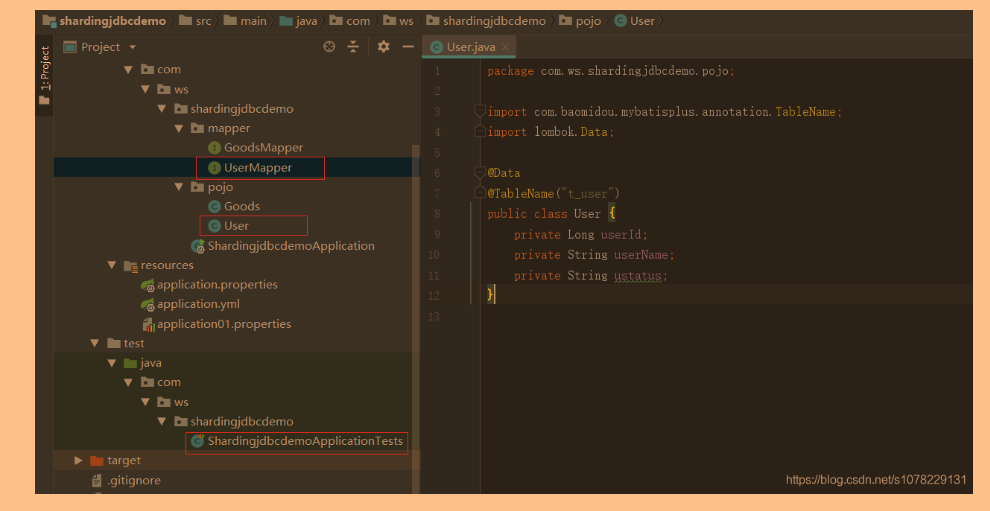This screenshot has width=990, height=511.
Task: Select UserMapper in the project tree
Action: pos(257,167)
